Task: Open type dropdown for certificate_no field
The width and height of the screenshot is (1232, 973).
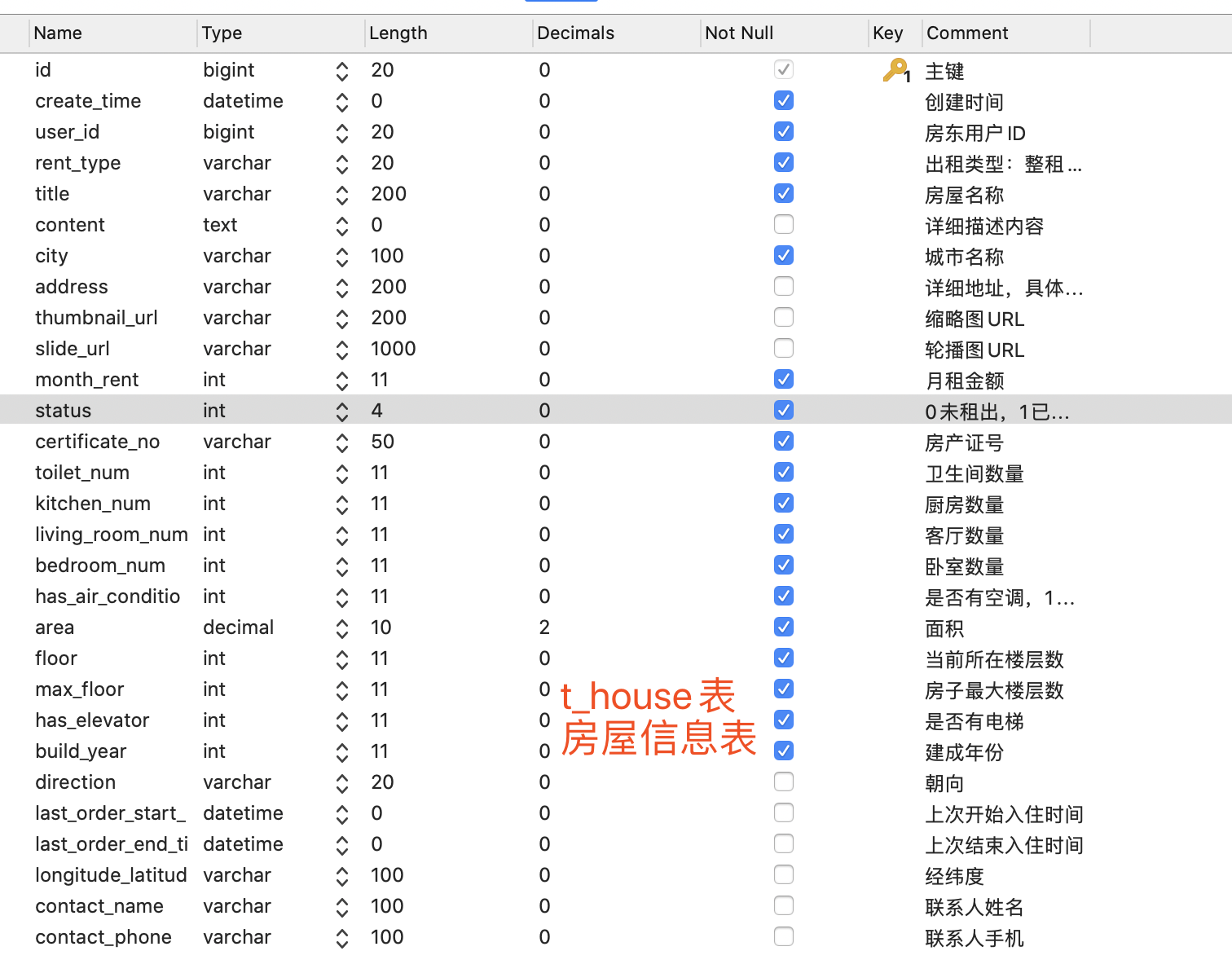Action: pos(342,443)
